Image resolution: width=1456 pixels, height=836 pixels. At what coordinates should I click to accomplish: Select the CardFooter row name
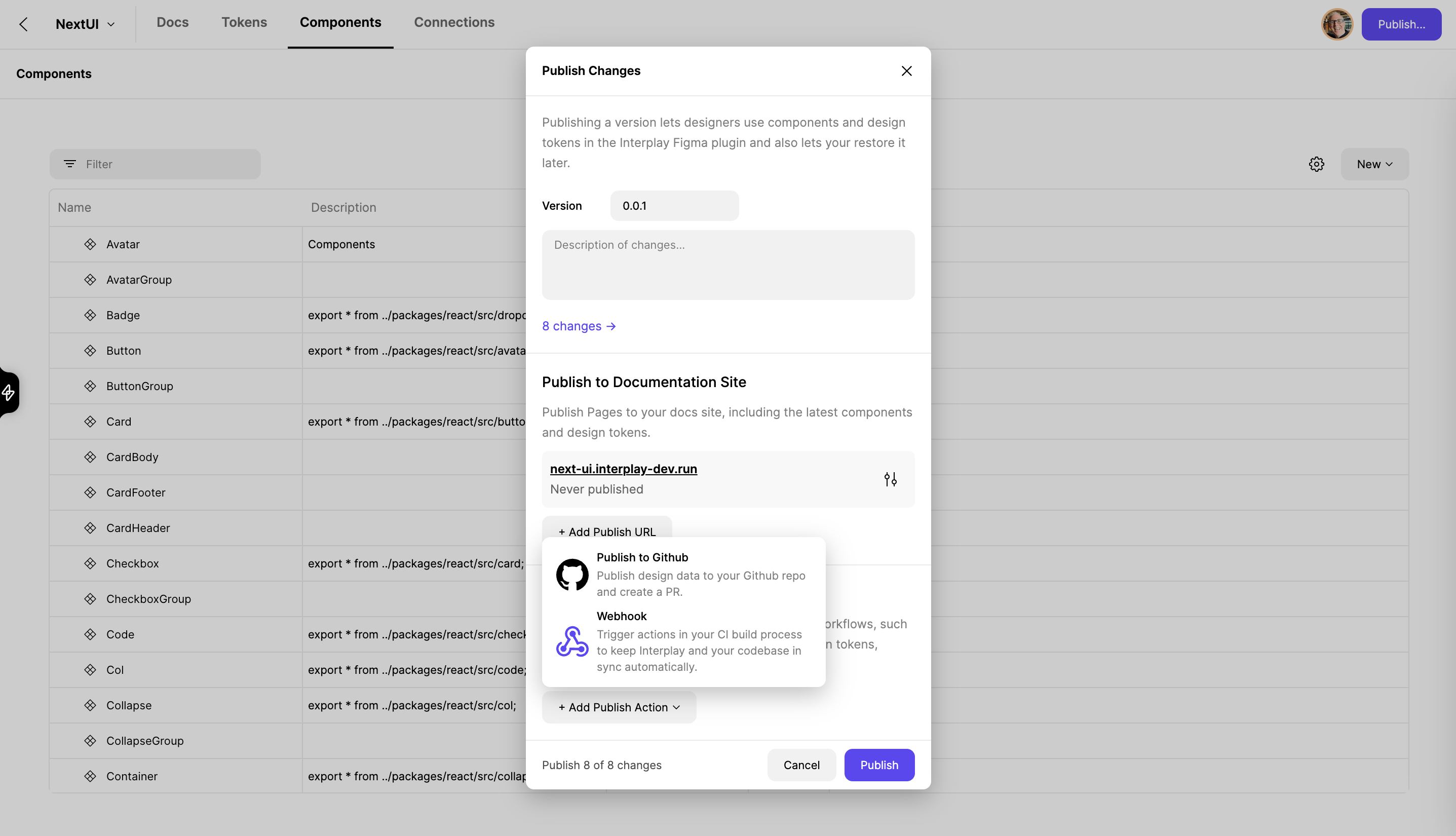[135, 492]
